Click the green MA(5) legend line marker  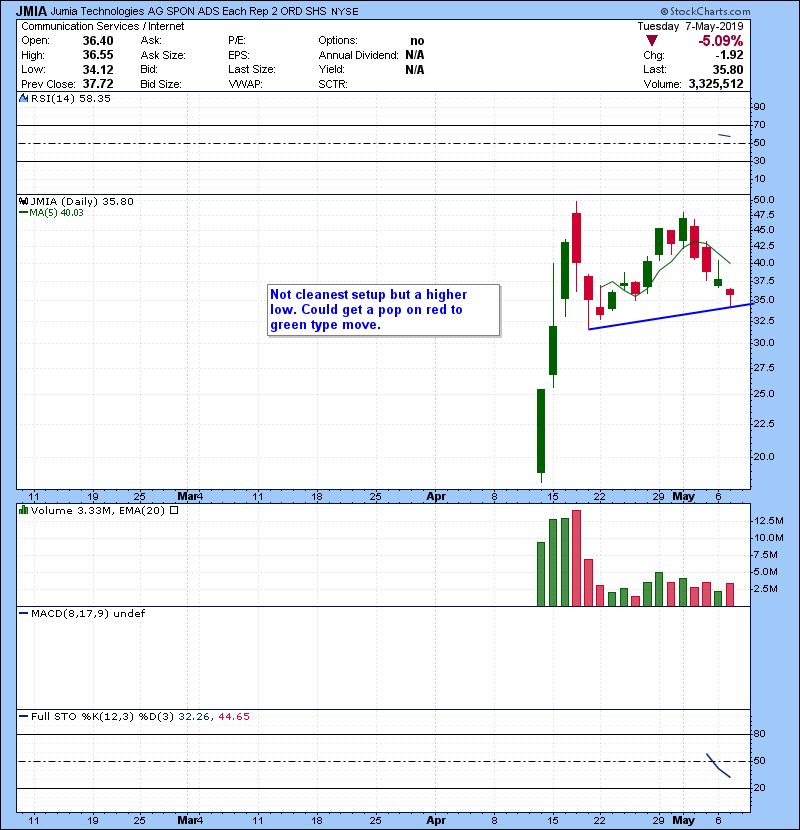pyautogui.click(x=23, y=213)
